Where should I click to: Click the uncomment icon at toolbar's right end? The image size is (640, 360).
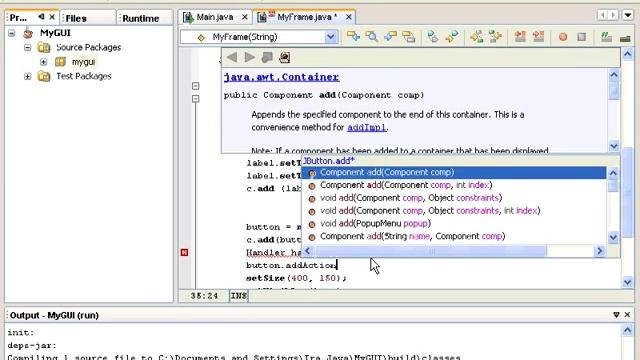(625, 38)
